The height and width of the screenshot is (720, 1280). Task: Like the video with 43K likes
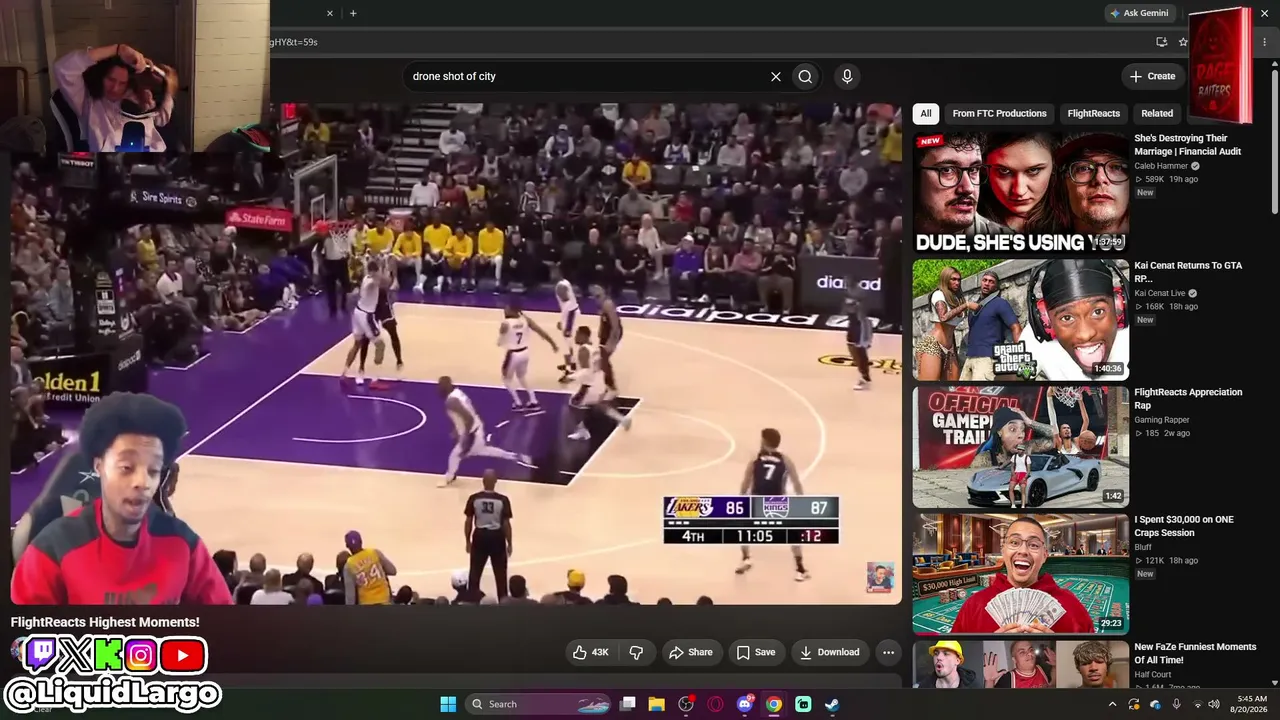tap(590, 652)
